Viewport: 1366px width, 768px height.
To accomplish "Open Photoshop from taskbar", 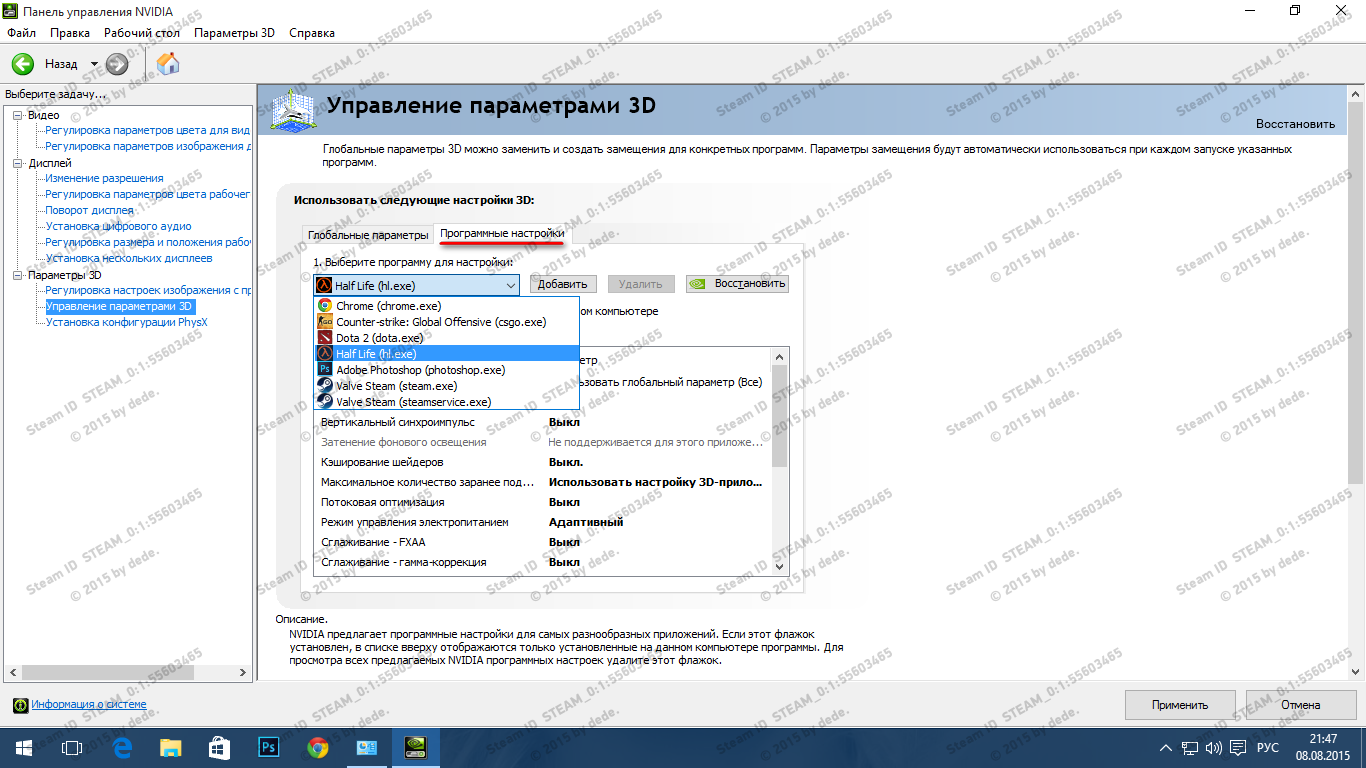I will click(268, 746).
